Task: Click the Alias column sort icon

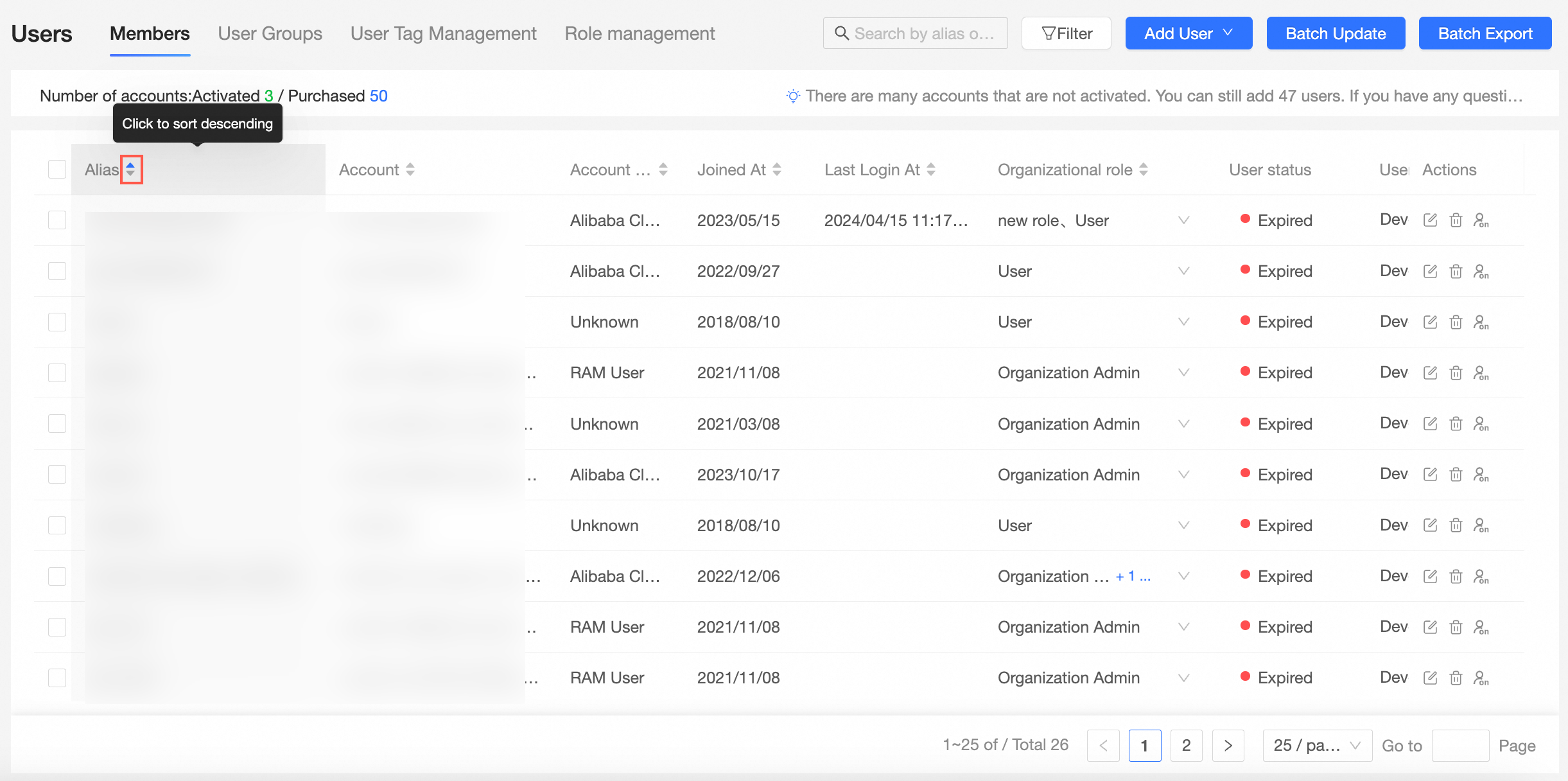Action: coord(130,170)
